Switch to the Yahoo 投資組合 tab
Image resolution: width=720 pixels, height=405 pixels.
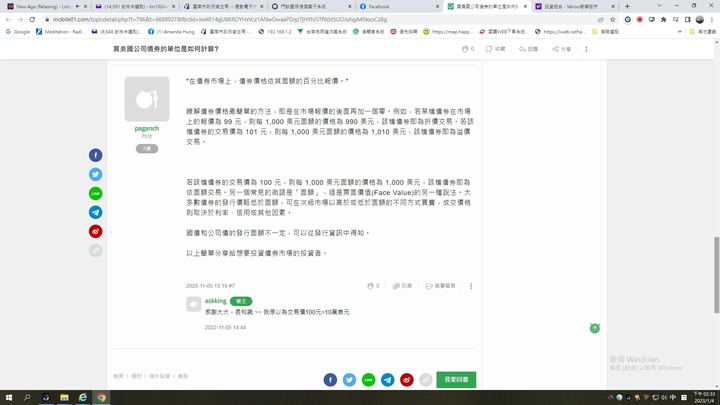coord(575,6)
